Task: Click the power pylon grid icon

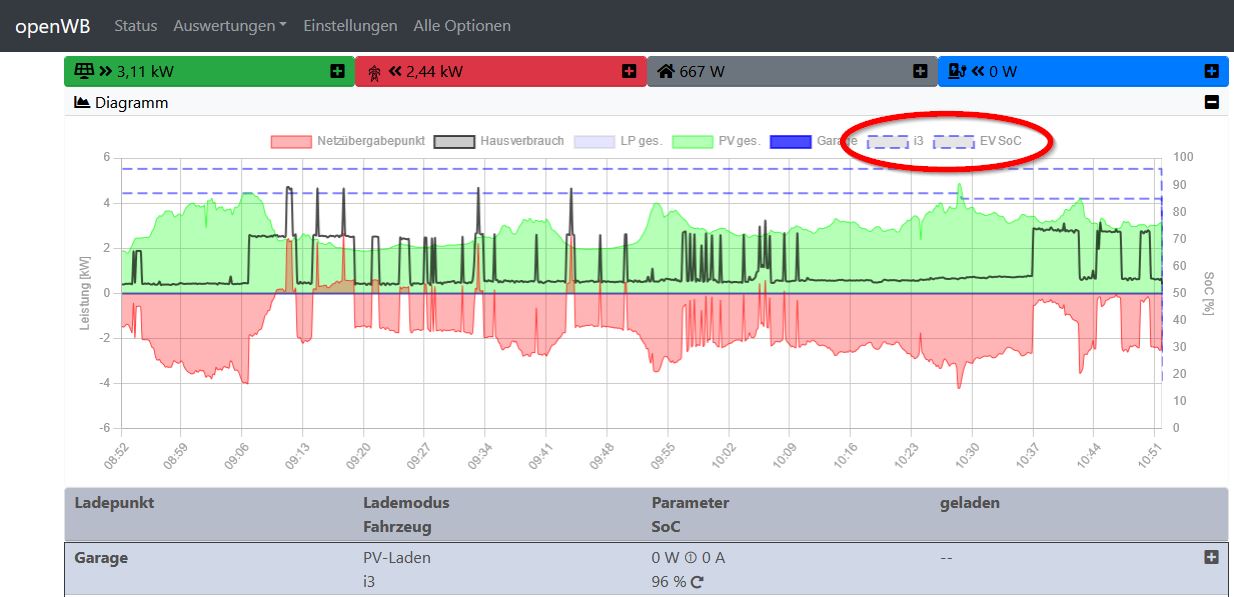Action: [x=375, y=72]
